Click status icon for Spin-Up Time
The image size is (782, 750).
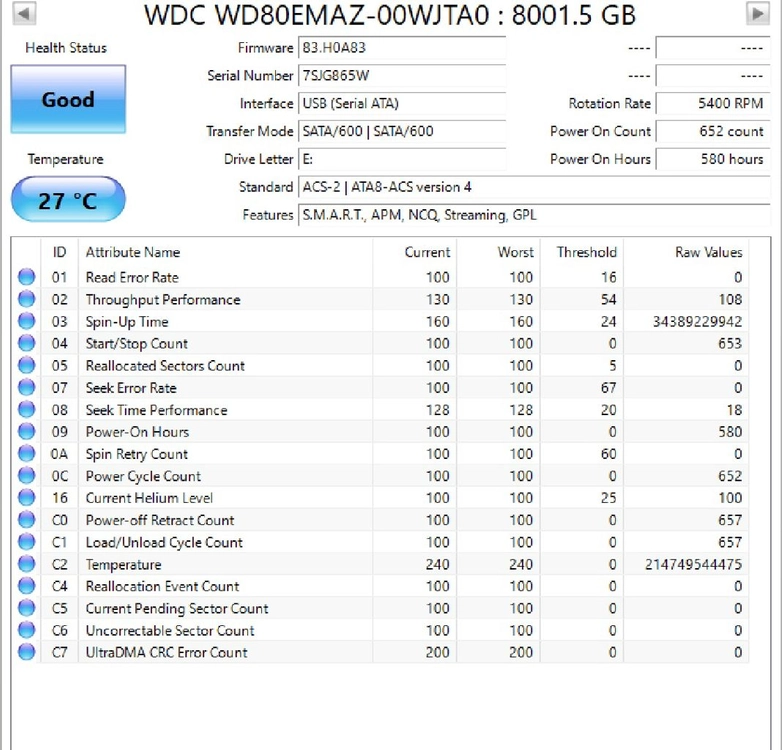(x=26, y=321)
